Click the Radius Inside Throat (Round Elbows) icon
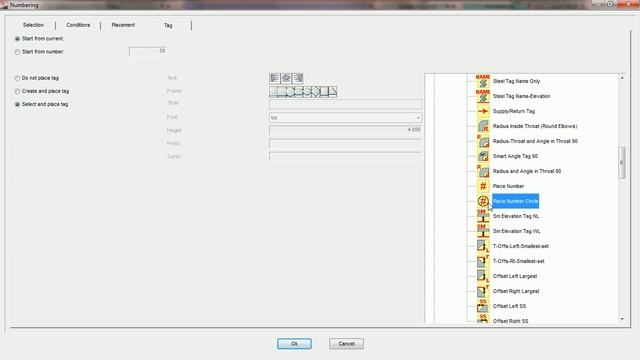This screenshot has width=640, height=360. 483,126
